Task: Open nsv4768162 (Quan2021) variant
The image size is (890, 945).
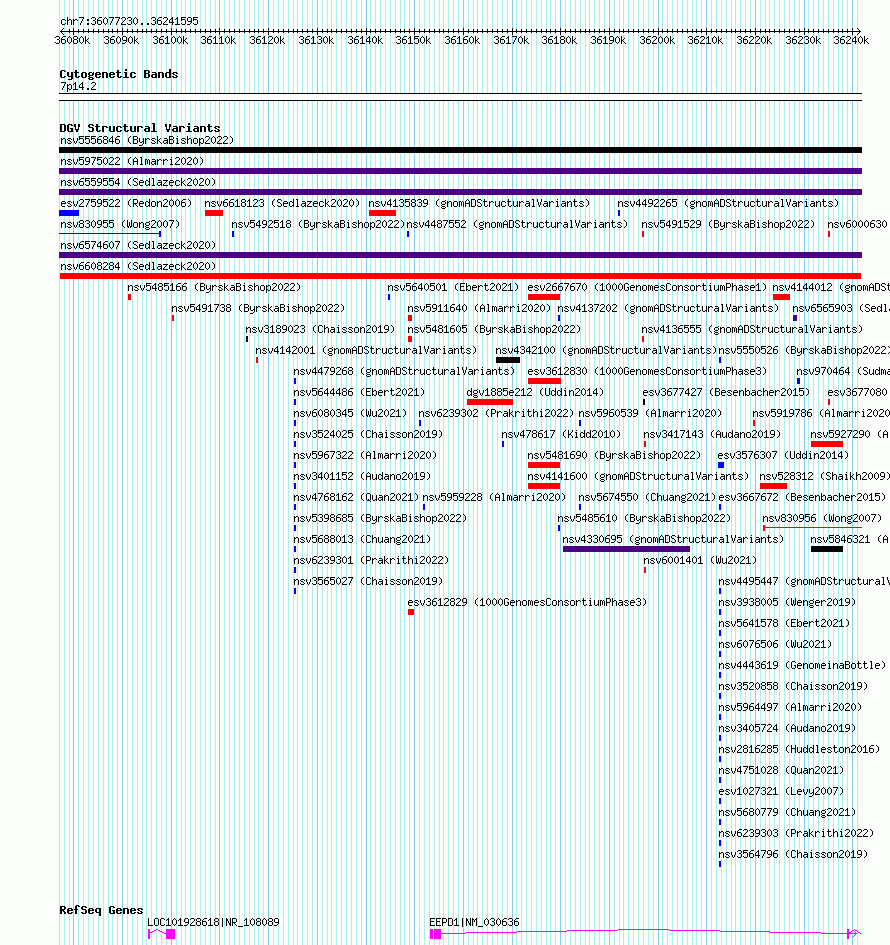Action: (356, 498)
